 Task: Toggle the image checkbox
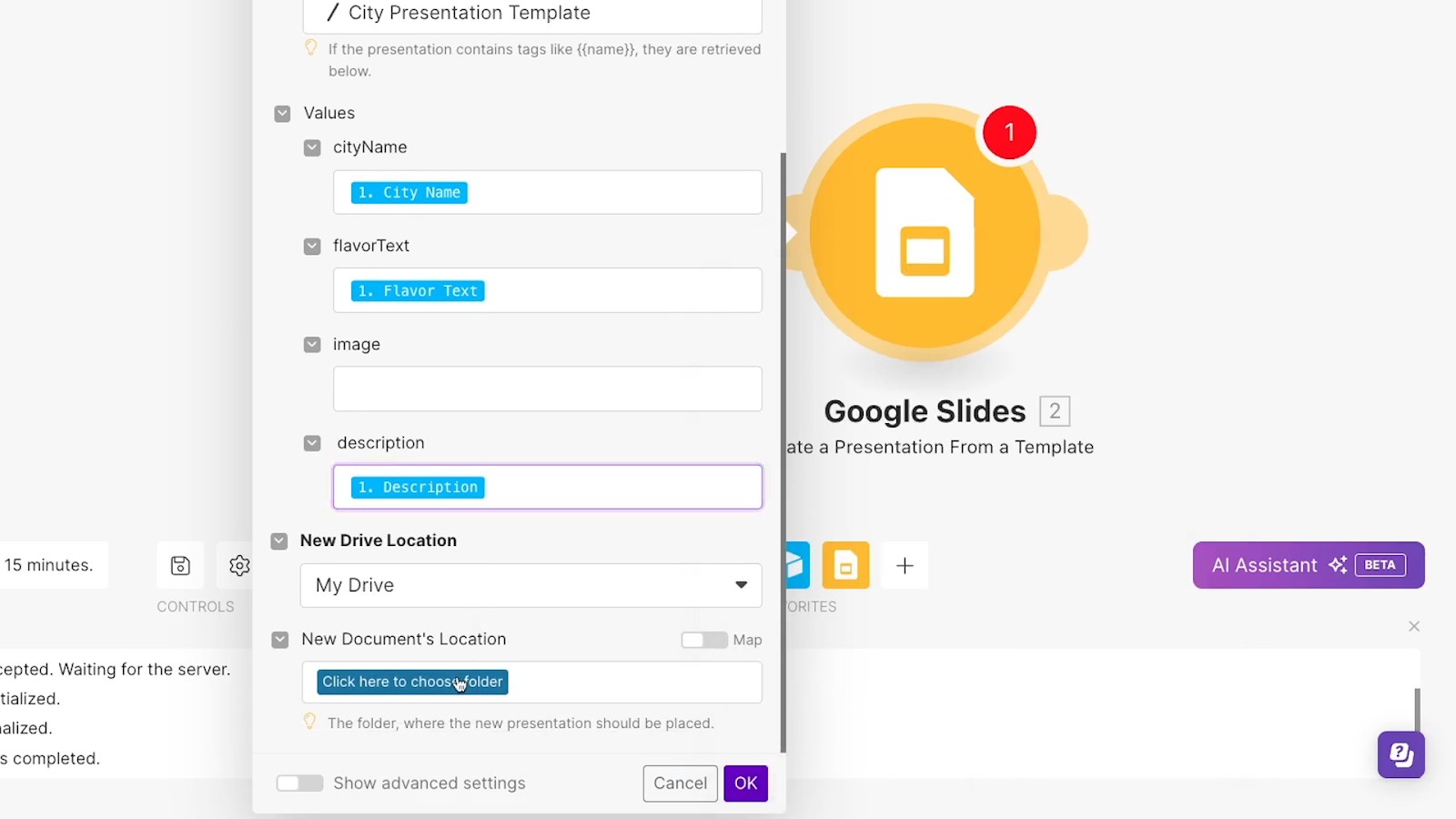tap(312, 345)
